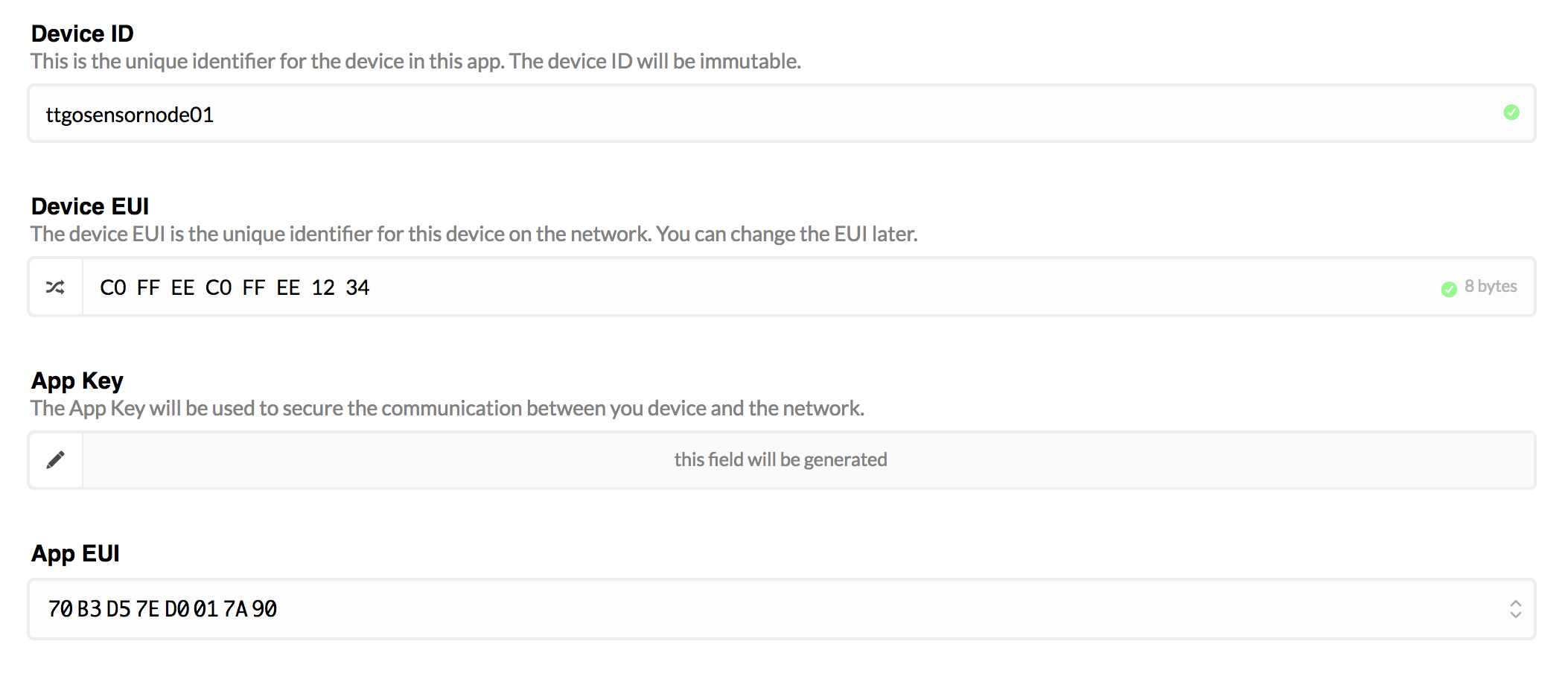Image resolution: width=1568 pixels, height=691 pixels.
Task: Click the green checkmark in Device ID field
Action: pos(1511,112)
